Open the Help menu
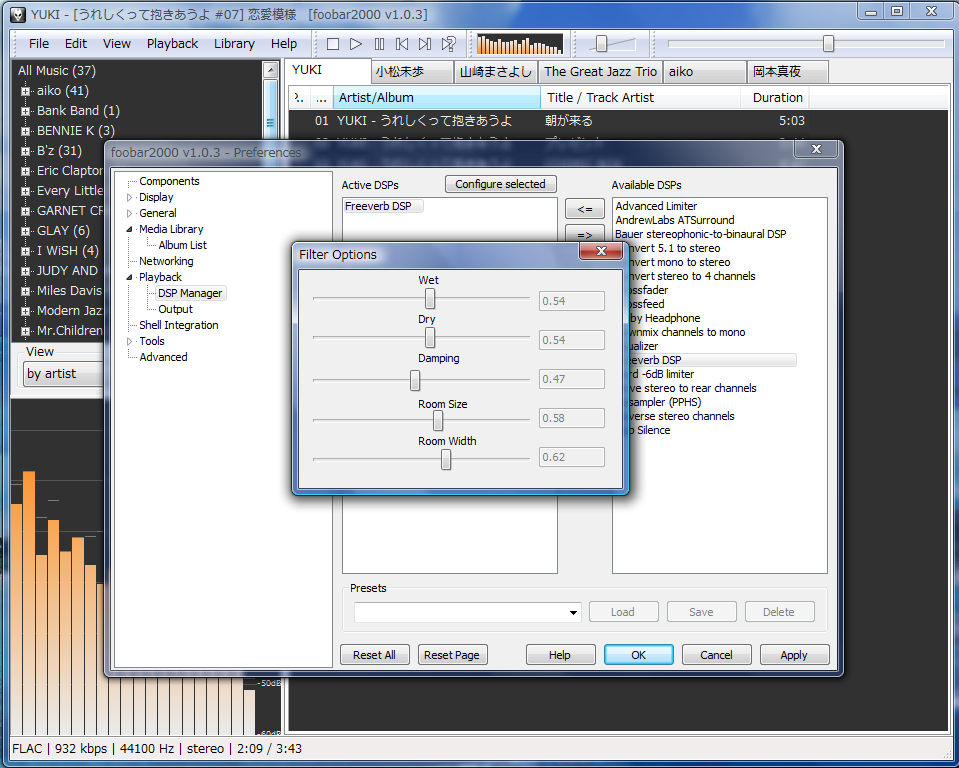This screenshot has height=768, width=959. pyautogui.click(x=284, y=44)
